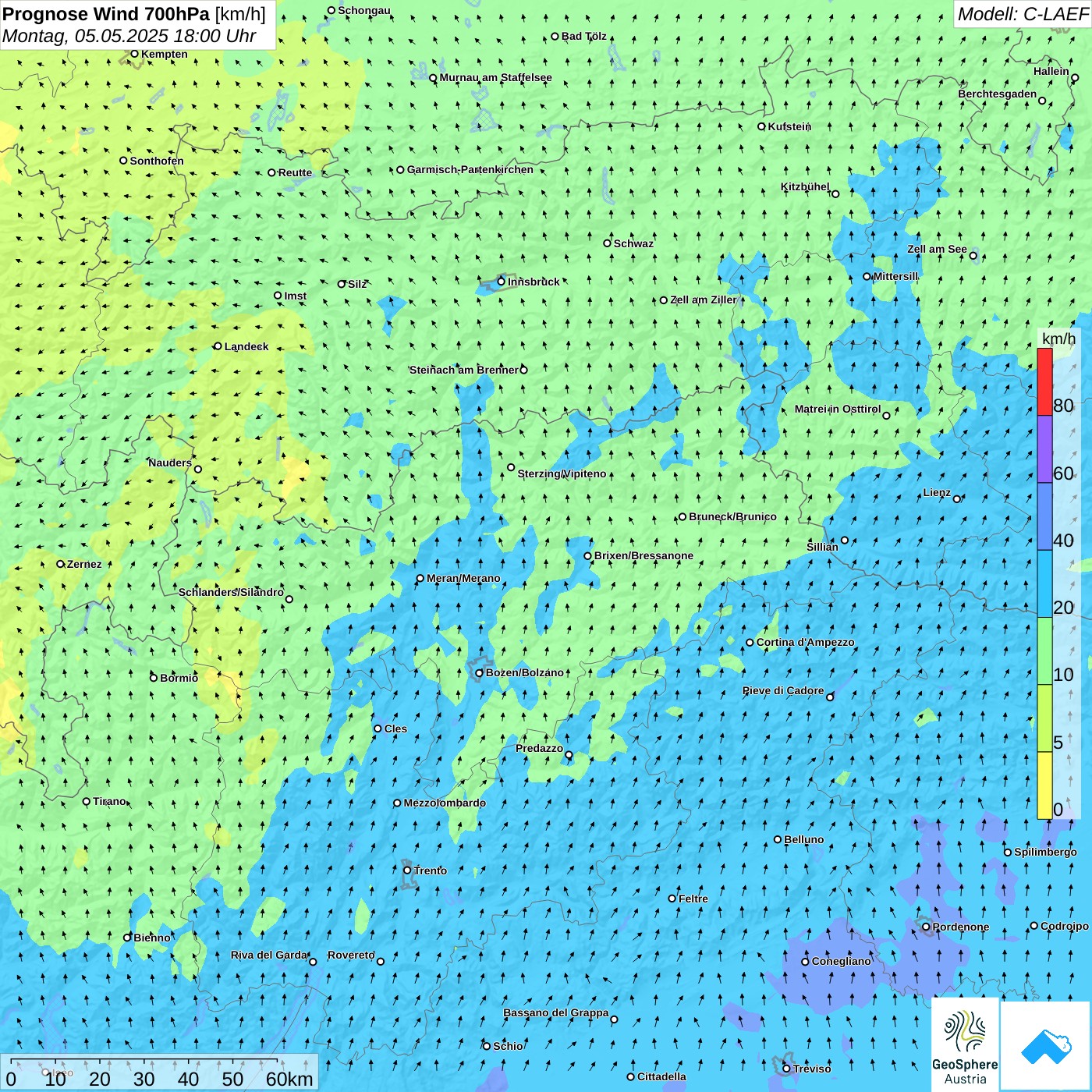This screenshot has height=1092, width=1092.
Task: Click the Tirano city marker
Action: (87, 802)
